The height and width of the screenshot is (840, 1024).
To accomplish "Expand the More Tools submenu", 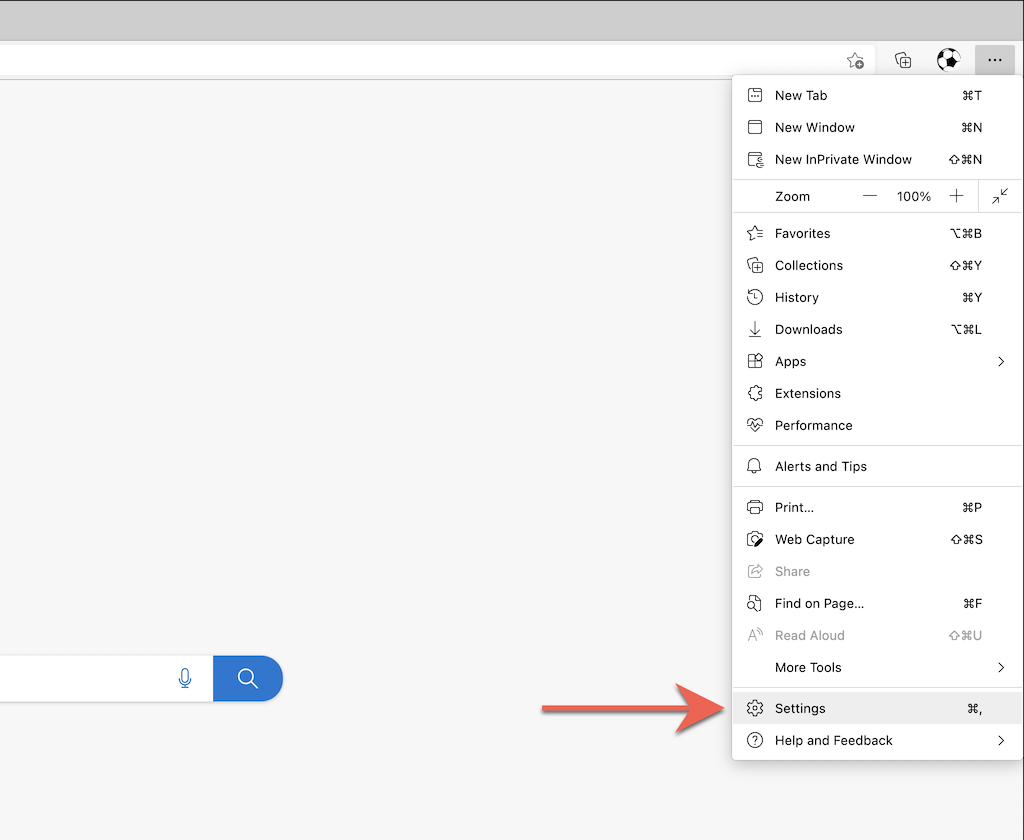I will point(1000,667).
